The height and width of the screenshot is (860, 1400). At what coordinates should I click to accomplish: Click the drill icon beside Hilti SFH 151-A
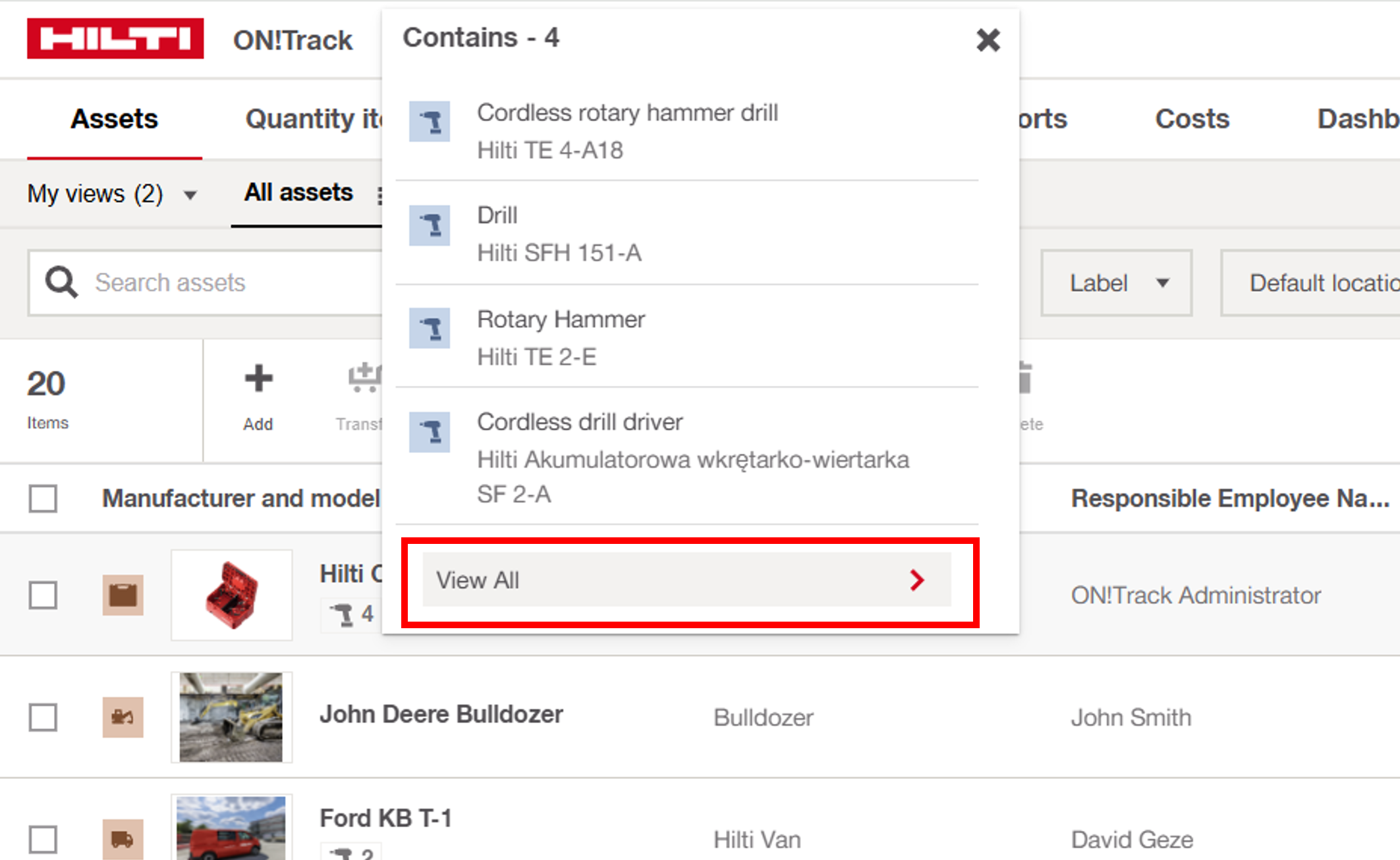coord(430,225)
